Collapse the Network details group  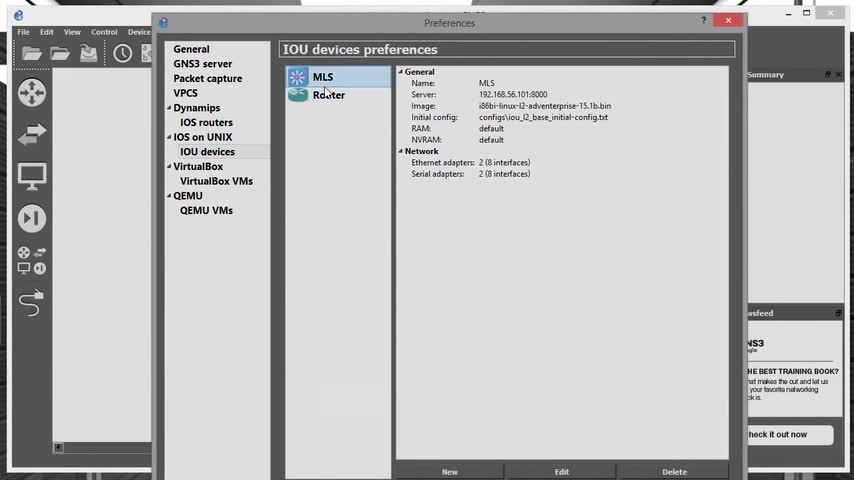point(400,151)
